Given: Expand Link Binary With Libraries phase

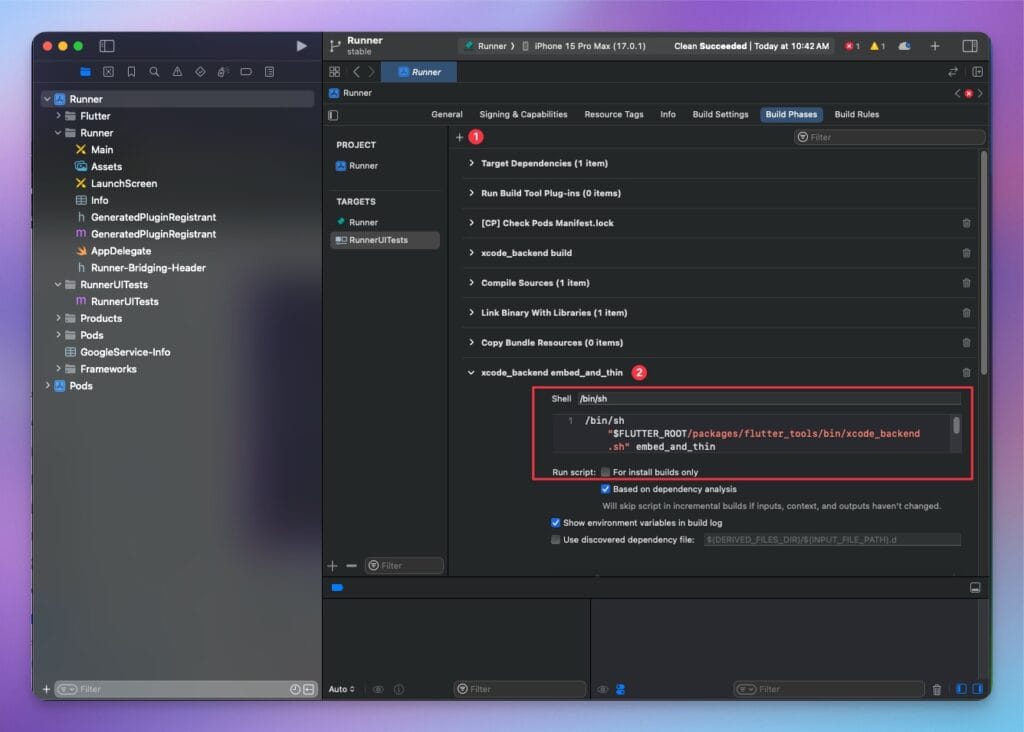Looking at the screenshot, I should click(471, 313).
